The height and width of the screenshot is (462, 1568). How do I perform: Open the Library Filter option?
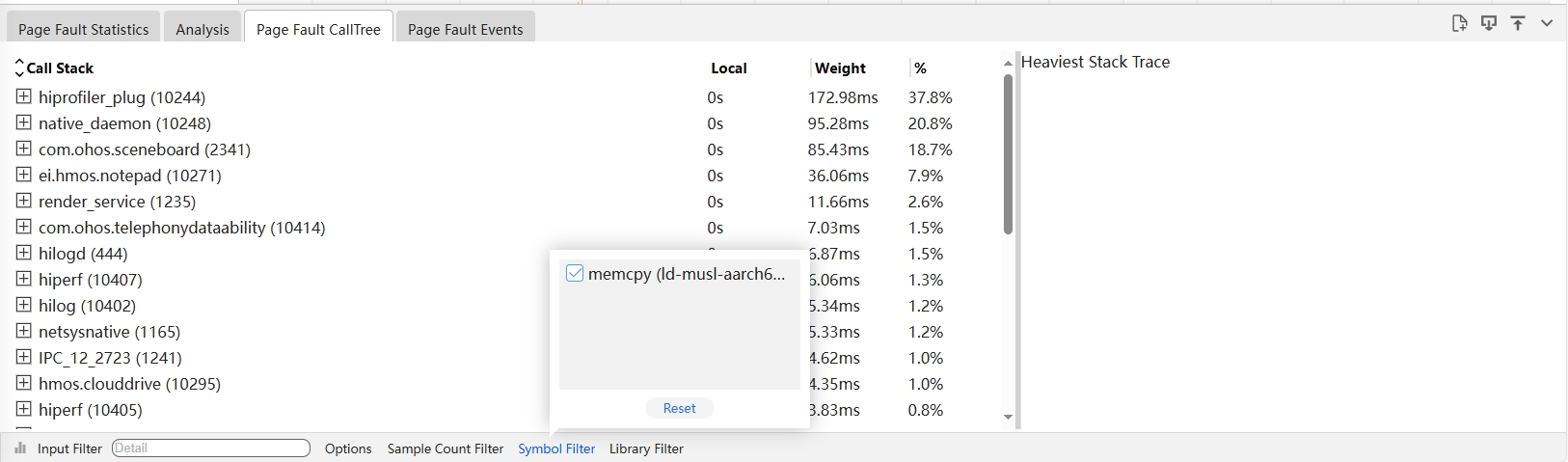(646, 448)
